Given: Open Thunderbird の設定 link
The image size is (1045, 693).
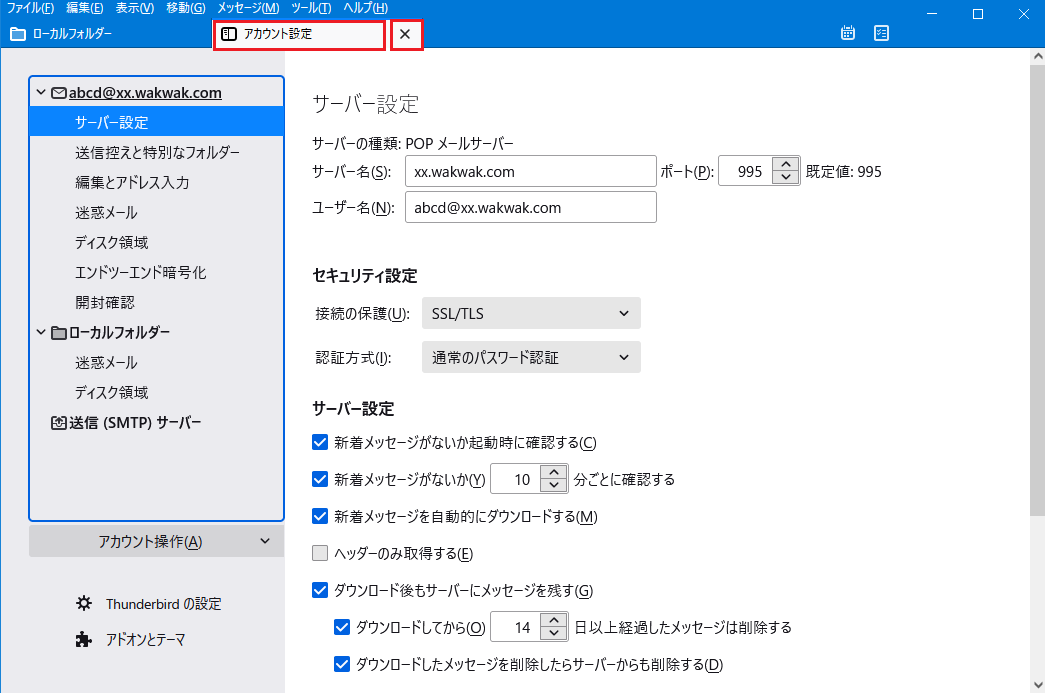Looking at the screenshot, I should (x=163, y=604).
